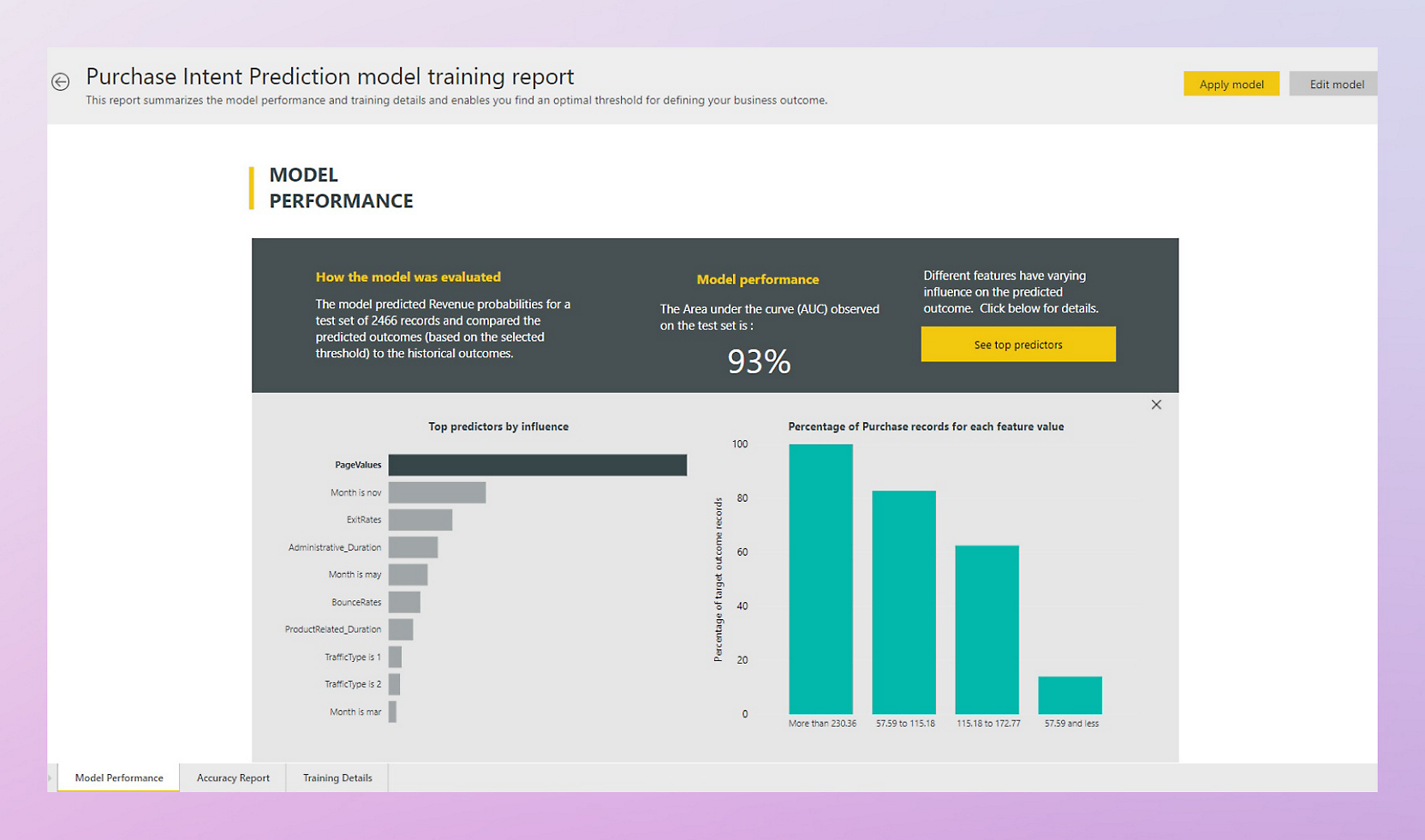This screenshot has width=1425, height=840.
Task: Select the ProductRelated_Duration bar
Action: 401,629
